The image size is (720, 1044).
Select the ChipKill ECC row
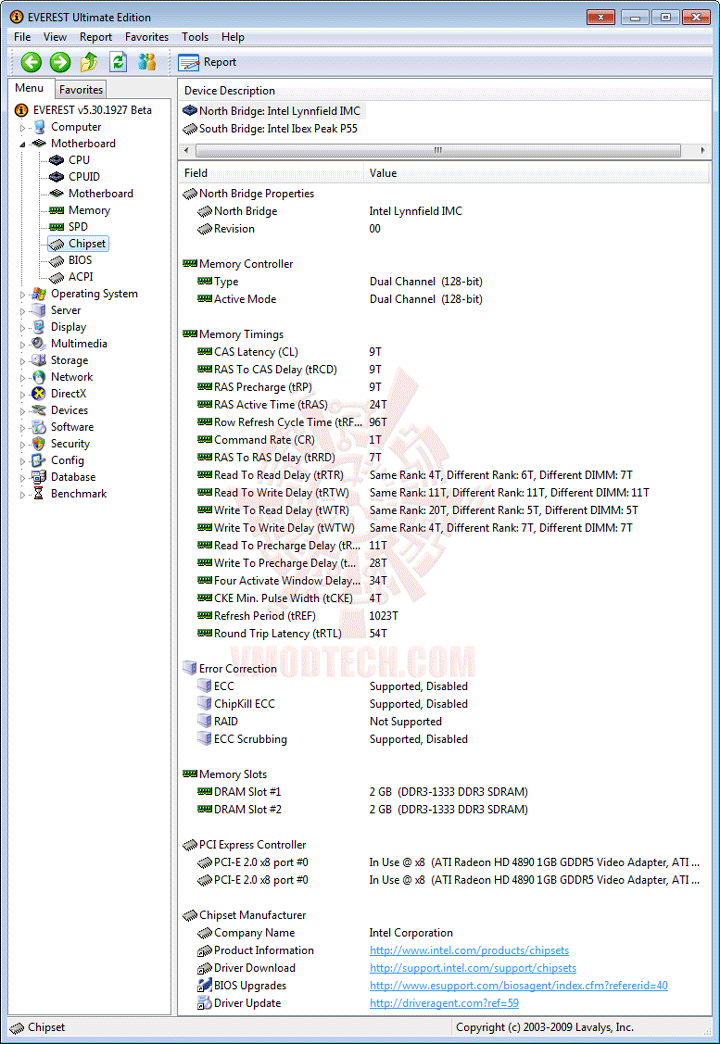click(x=444, y=704)
